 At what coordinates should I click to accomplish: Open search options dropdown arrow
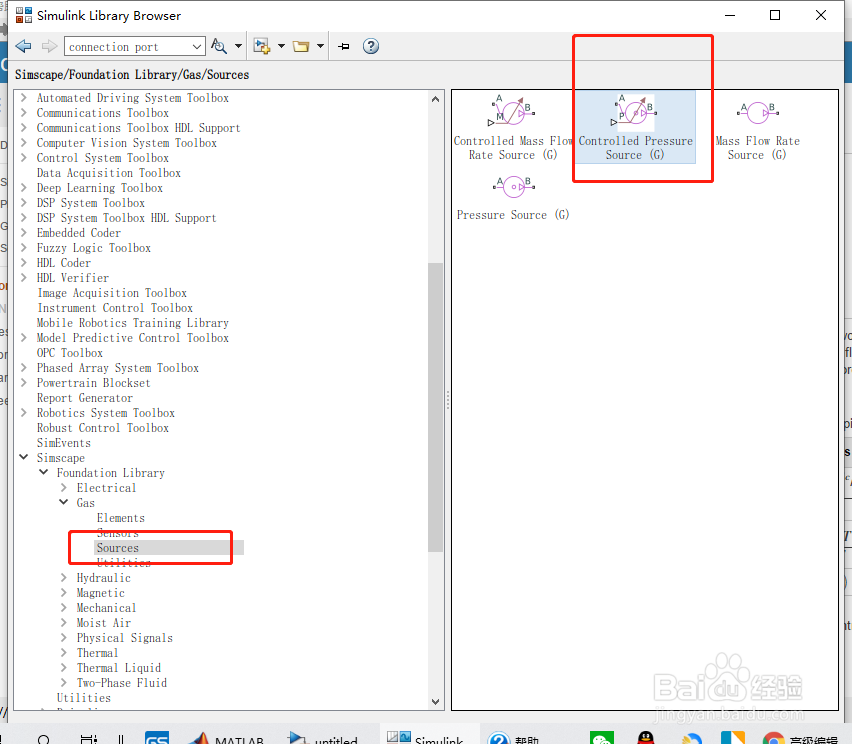(x=238, y=46)
